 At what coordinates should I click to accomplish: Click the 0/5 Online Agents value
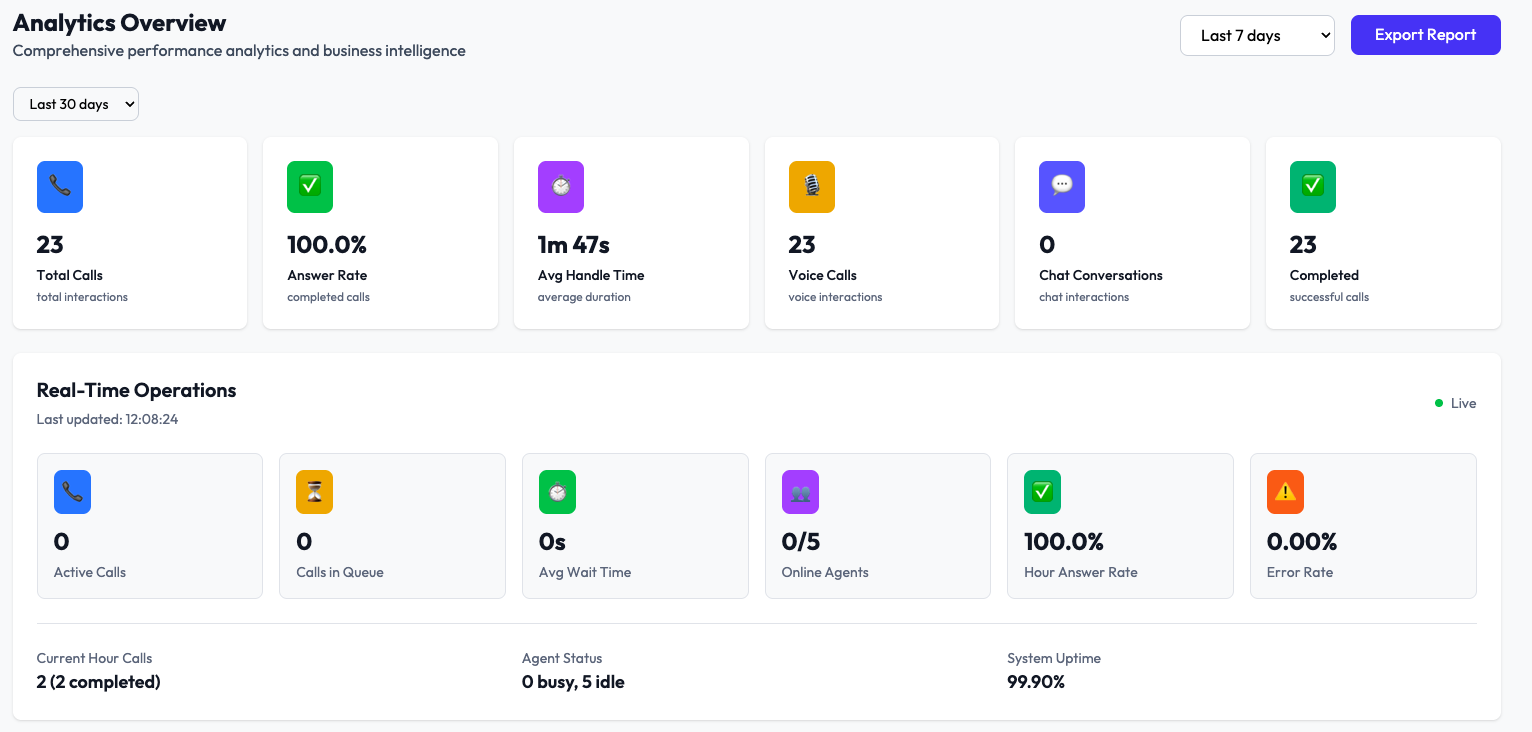pos(801,542)
